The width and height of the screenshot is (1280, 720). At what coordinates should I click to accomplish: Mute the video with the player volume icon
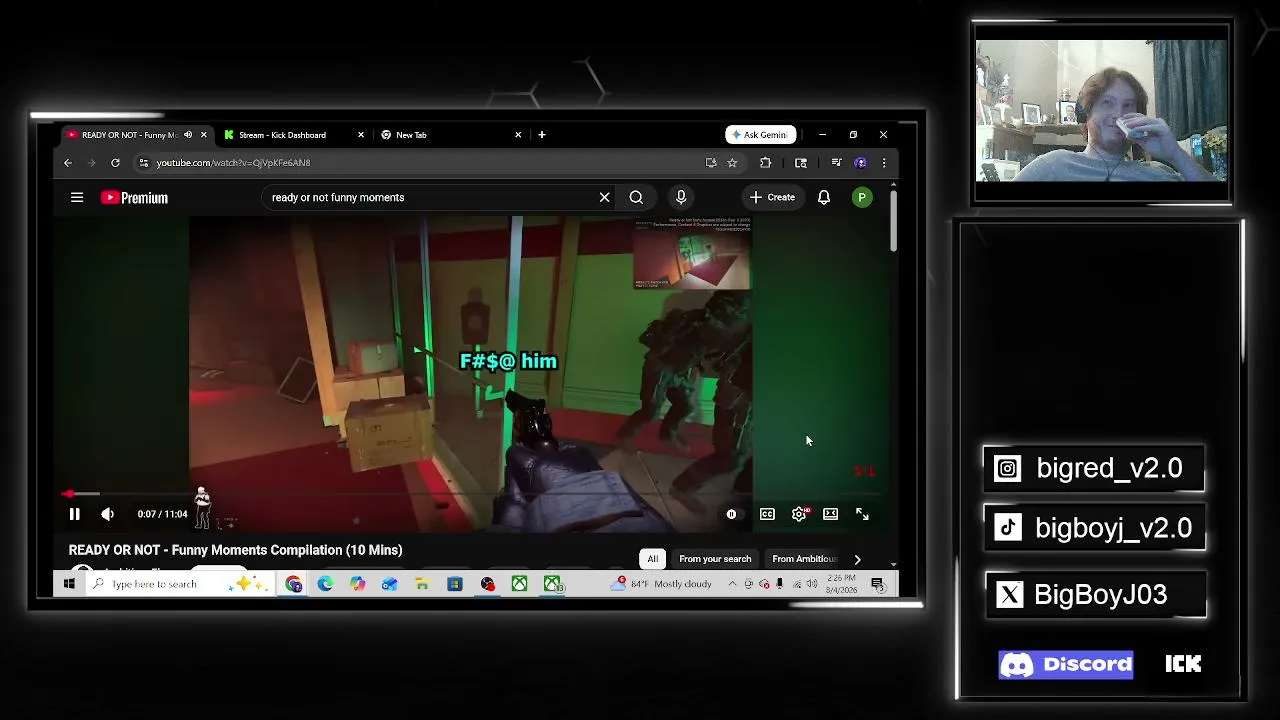[107, 514]
